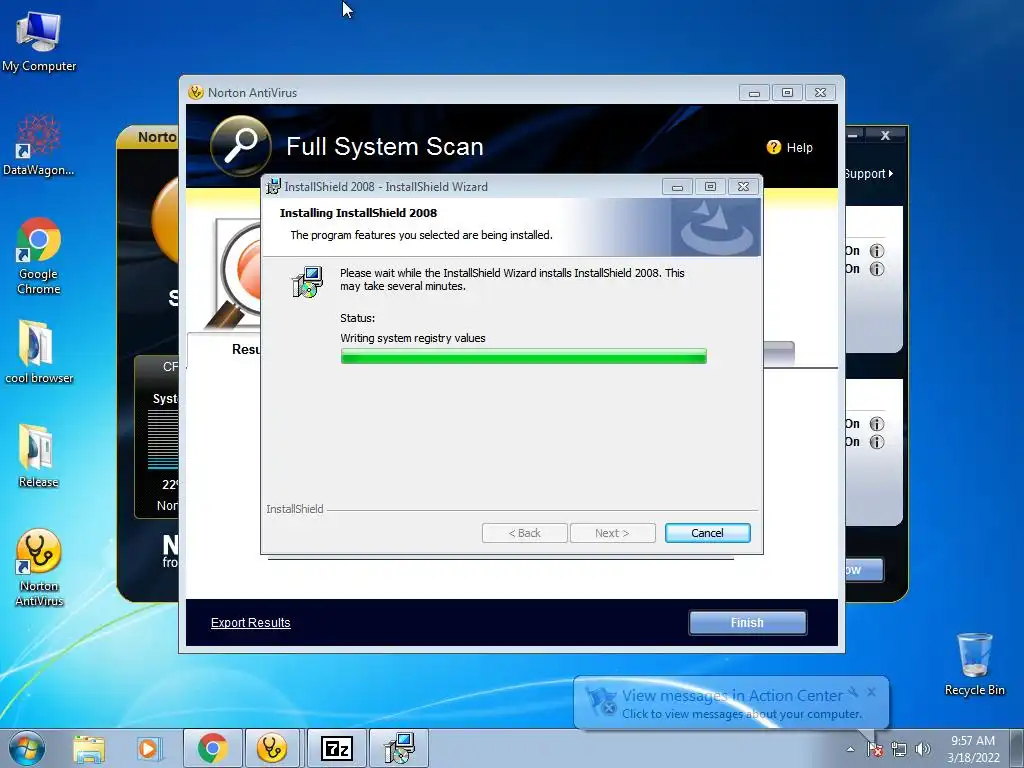Open 7-Zip from the taskbar

(x=337, y=748)
